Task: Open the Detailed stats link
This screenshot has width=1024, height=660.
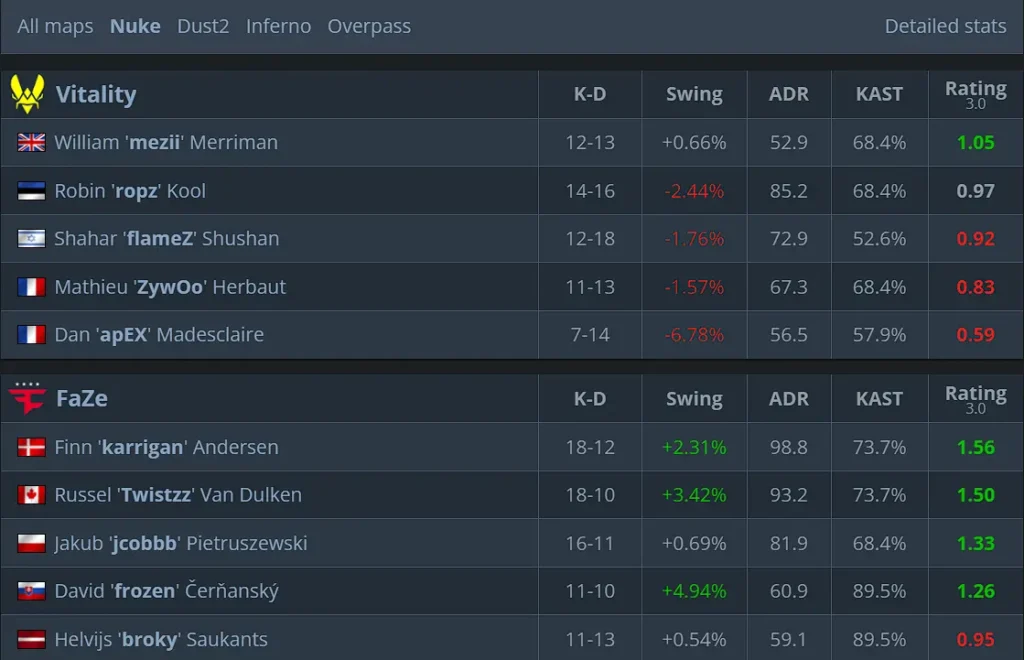Action: tap(945, 26)
